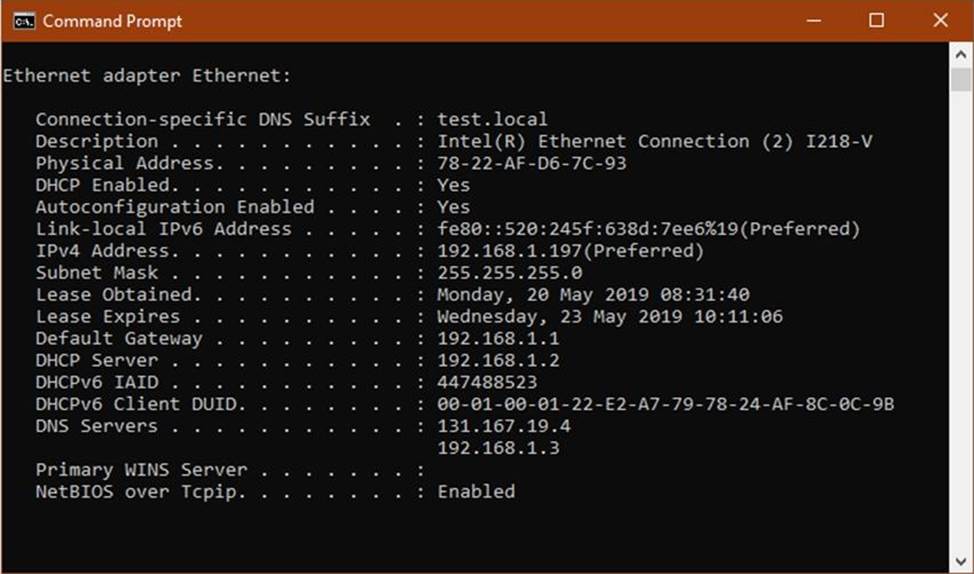Screen dimensions: 974x574
Task: Click the link-local IPv6 address value
Action: coord(648,229)
